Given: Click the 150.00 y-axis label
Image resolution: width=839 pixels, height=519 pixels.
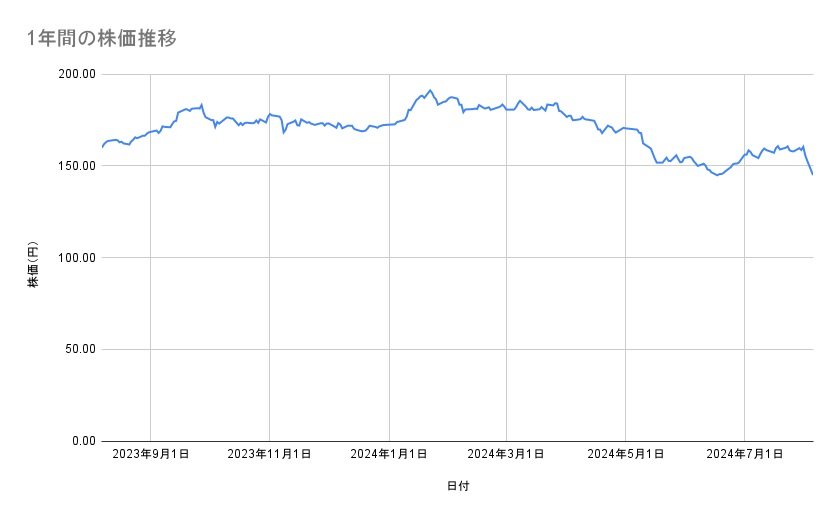Looking at the screenshot, I should (75, 166).
